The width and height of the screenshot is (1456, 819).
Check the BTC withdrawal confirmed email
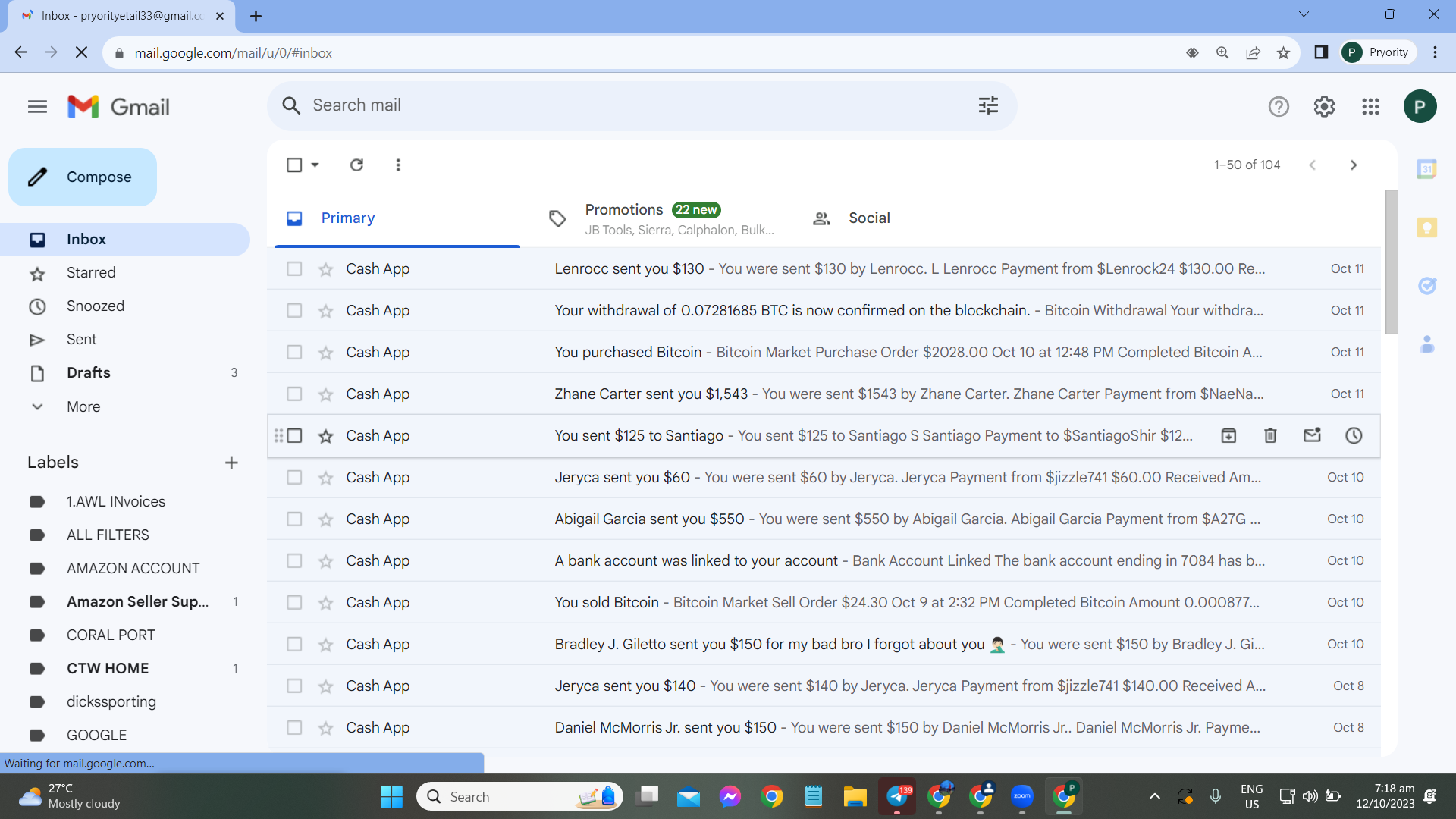(294, 311)
